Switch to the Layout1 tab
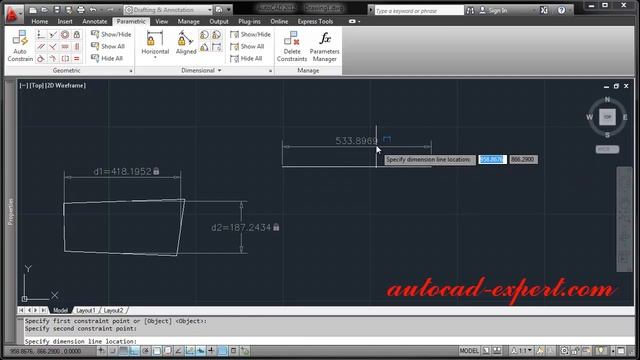 pyautogui.click(x=85, y=310)
